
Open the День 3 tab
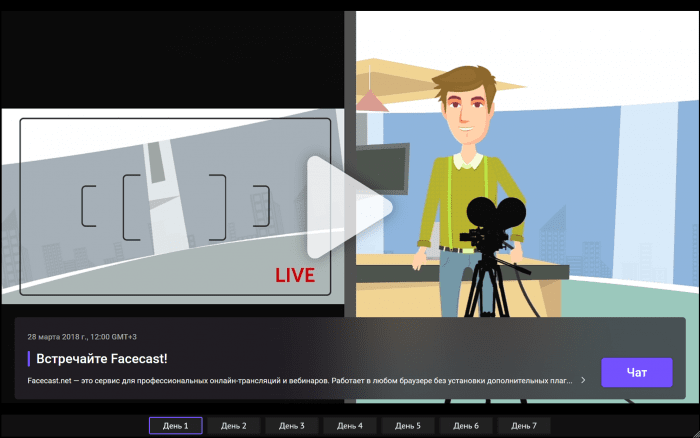(x=292, y=425)
